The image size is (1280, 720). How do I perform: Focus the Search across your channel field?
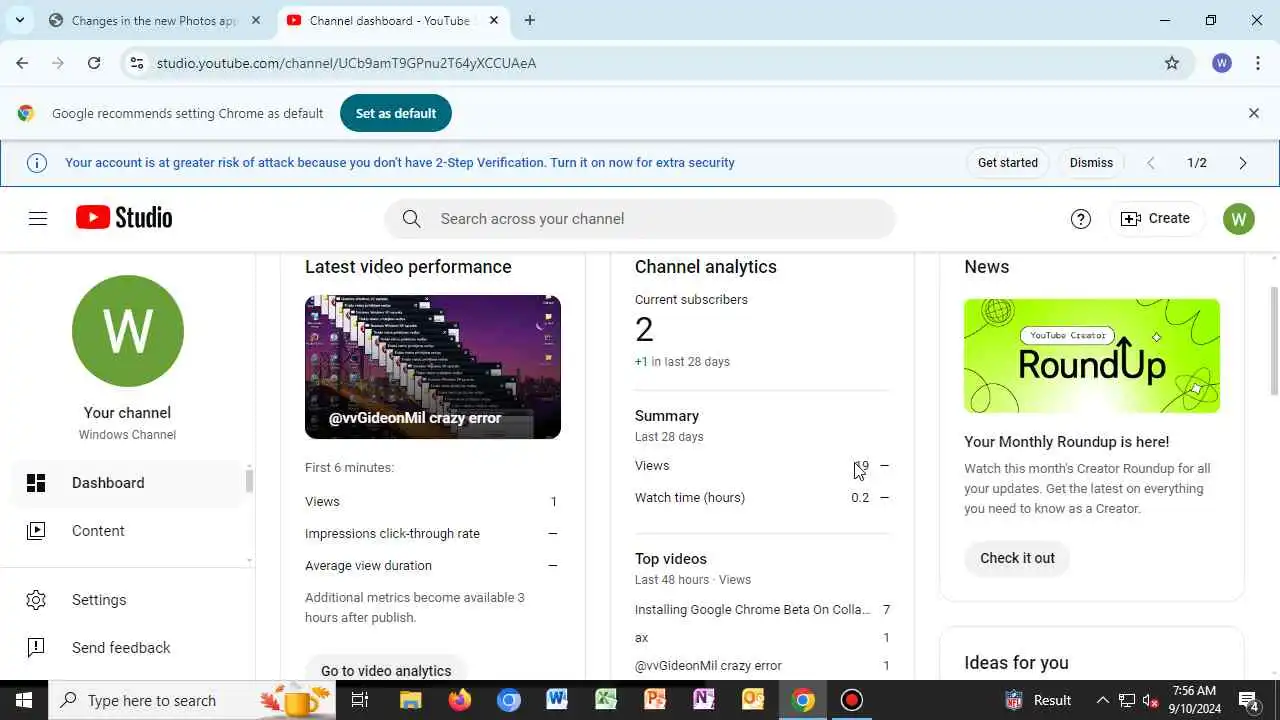point(640,219)
